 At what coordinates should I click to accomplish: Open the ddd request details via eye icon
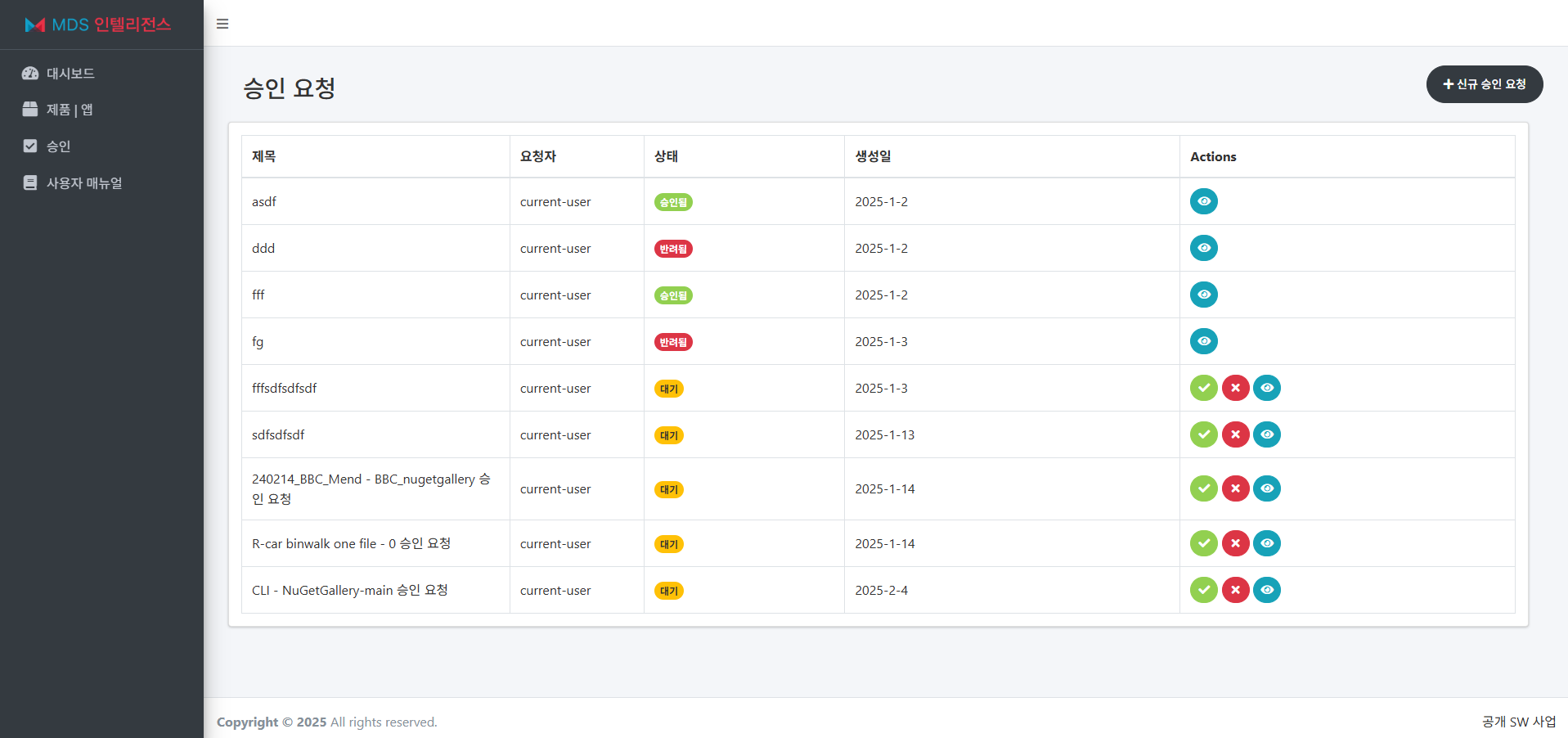point(1203,248)
